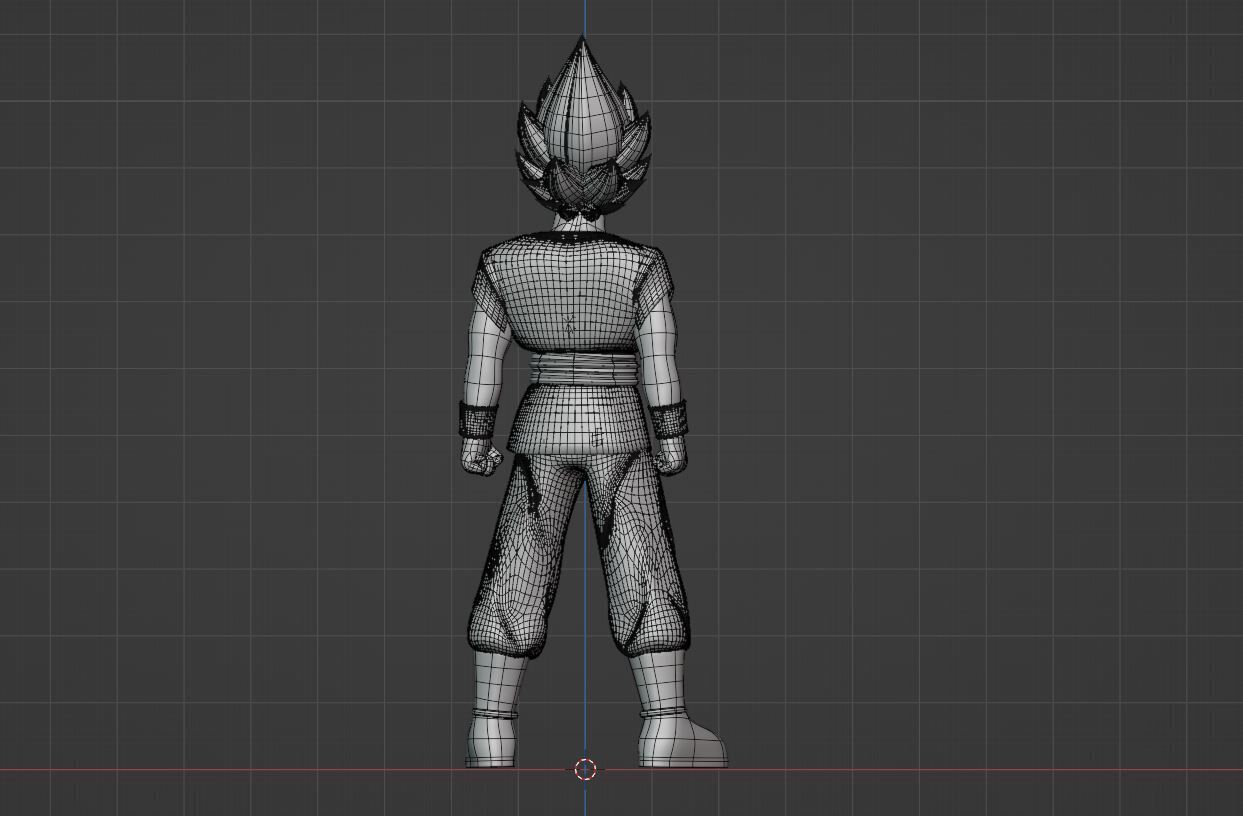The image size is (1243, 816).
Task: Select the wristband on the right arm
Action: point(669,417)
